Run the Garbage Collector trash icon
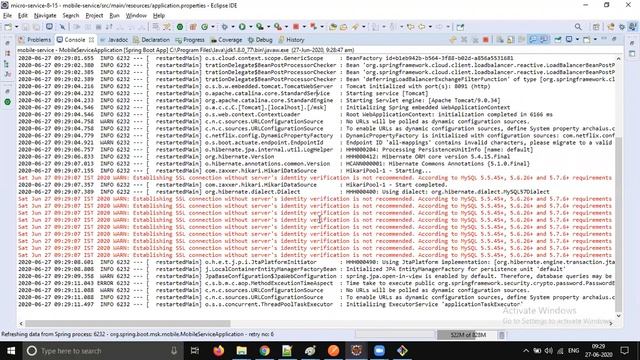 502,335
